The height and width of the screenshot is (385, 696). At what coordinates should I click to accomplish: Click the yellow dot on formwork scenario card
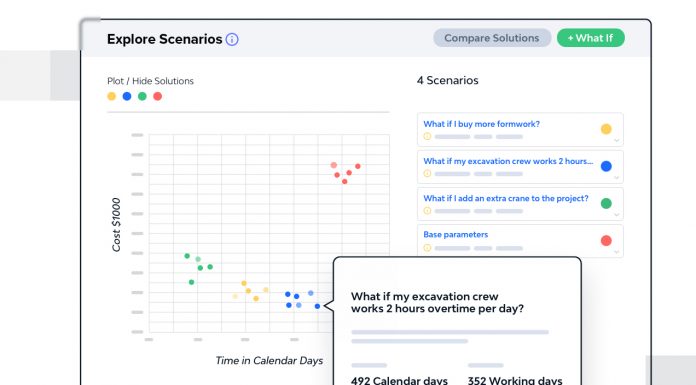(x=606, y=129)
